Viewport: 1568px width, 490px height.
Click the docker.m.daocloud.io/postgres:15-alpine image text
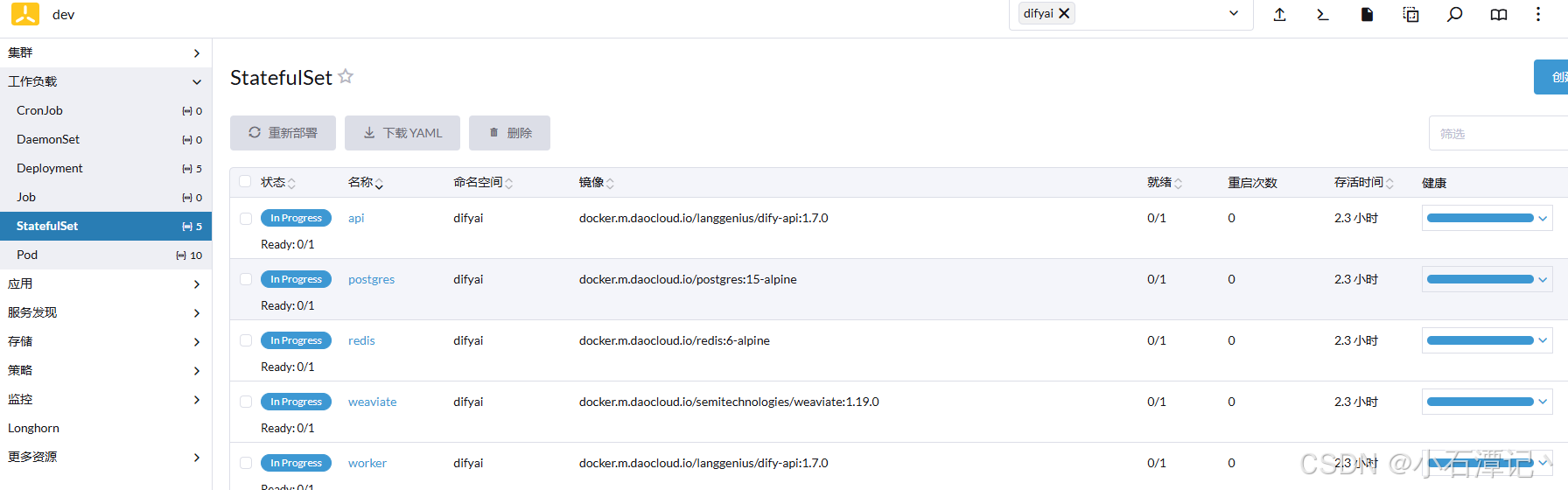[x=688, y=279]
